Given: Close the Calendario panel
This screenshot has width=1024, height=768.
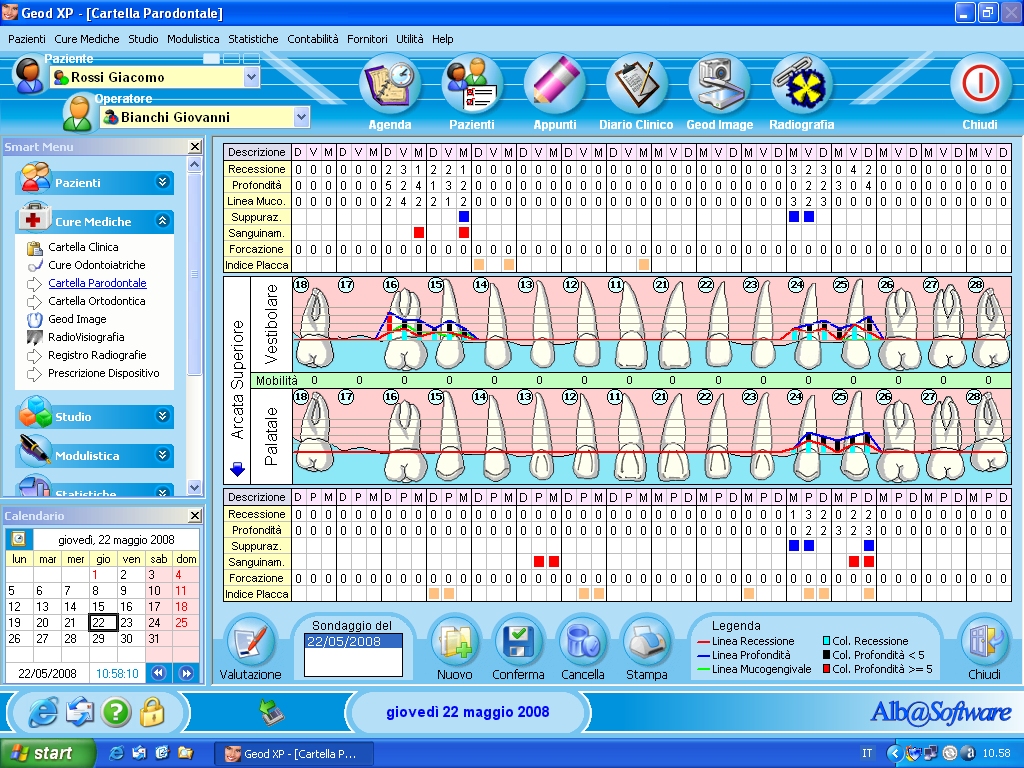Looking at the screenshot, I should pyautogui.click(x=195, y=516).
